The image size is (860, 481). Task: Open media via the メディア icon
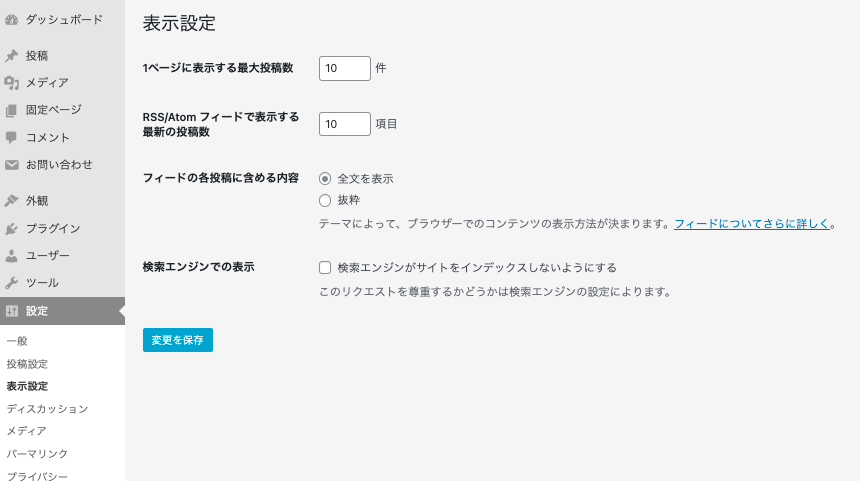coord(12,83)
